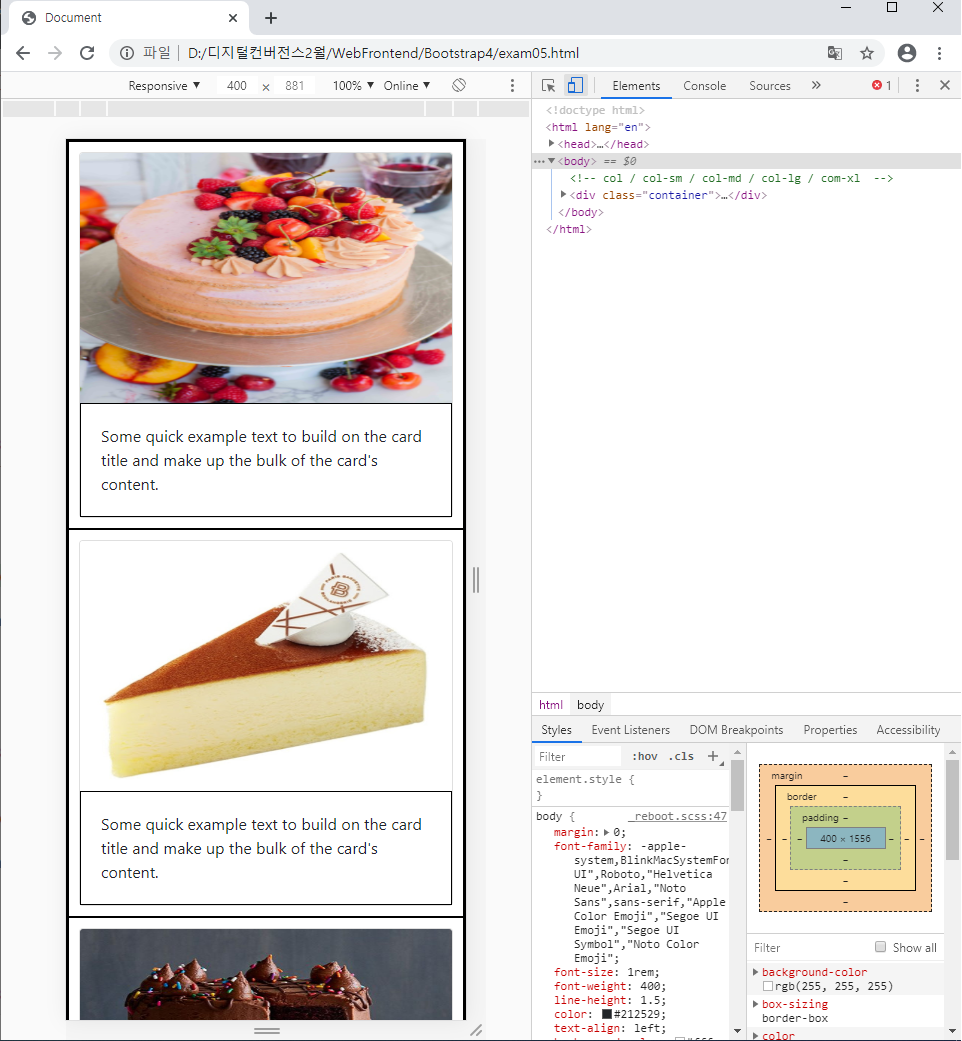Toggle the device toolbar
Screen dimensions: 962x1041
pyautogui.click(x=575, y=86)
